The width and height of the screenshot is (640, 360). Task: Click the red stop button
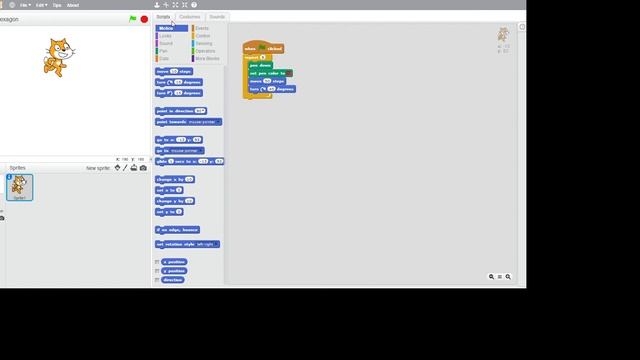pyautogui.click(x=144, y=19)
